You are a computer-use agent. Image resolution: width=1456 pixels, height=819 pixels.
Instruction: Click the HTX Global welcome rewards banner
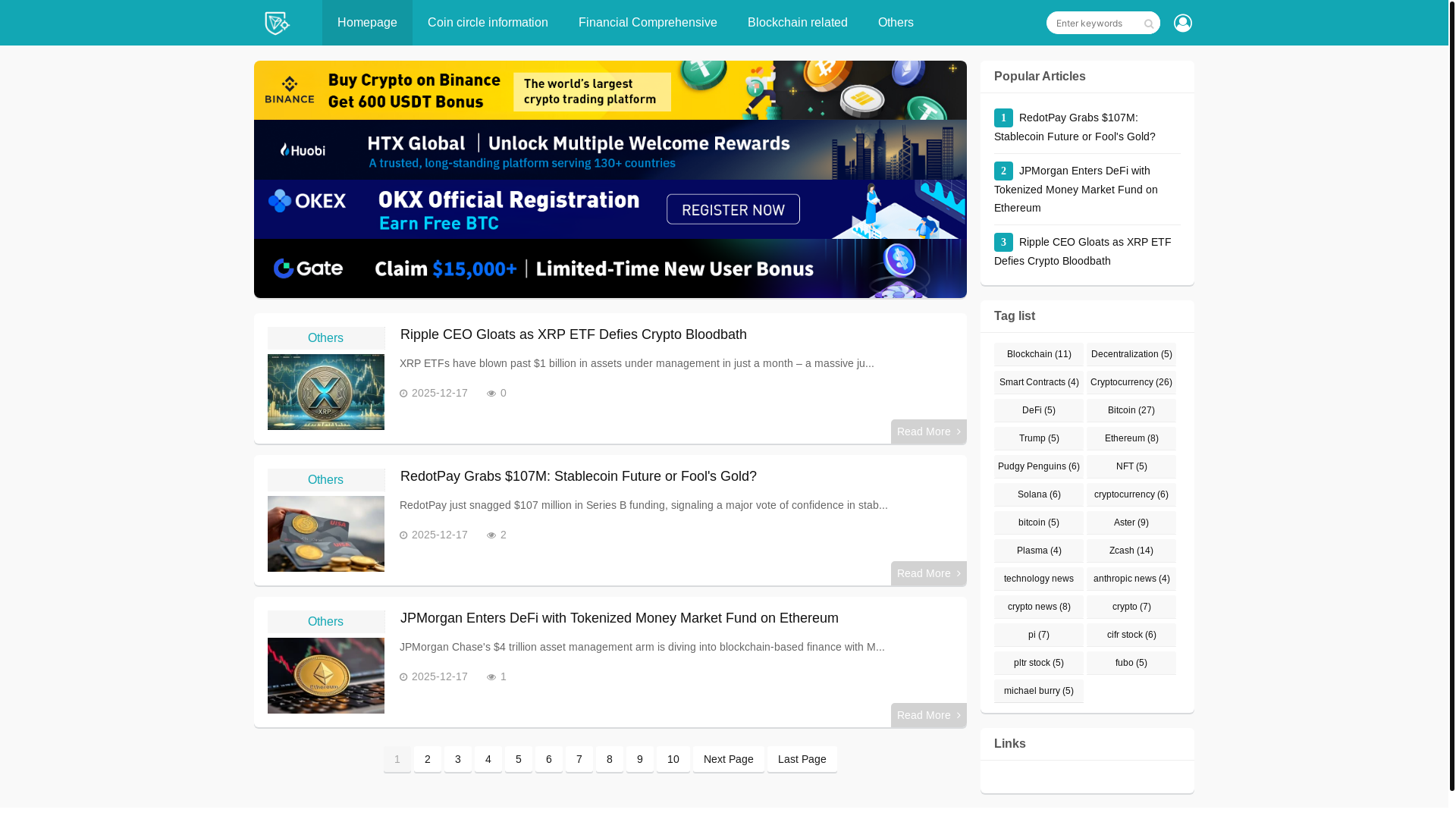tap(610, 149)
